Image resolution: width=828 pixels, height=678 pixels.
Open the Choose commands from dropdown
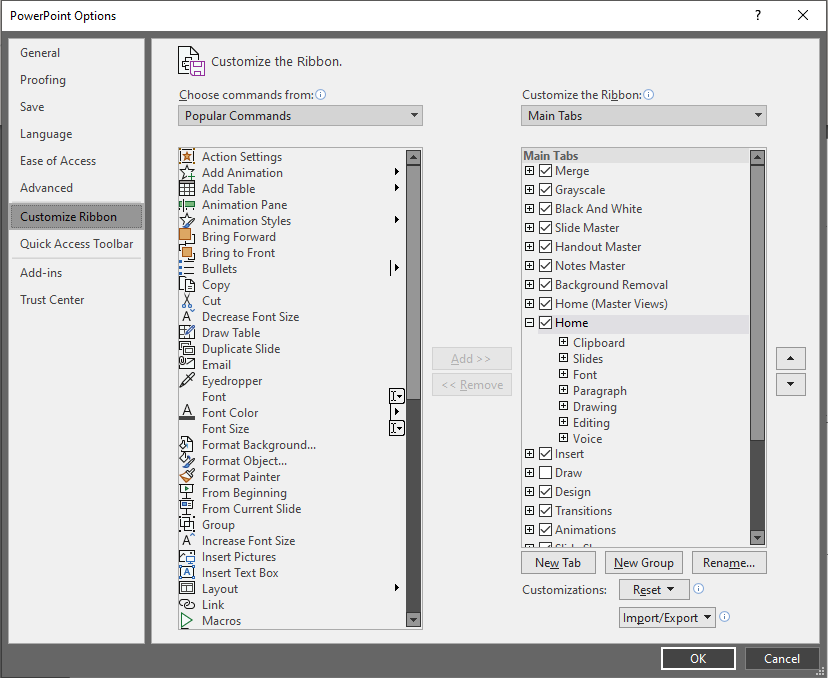coord(300,116)
